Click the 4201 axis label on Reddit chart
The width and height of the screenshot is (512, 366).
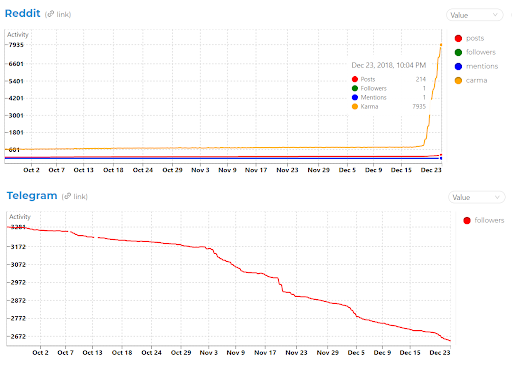tap(16, 98)
